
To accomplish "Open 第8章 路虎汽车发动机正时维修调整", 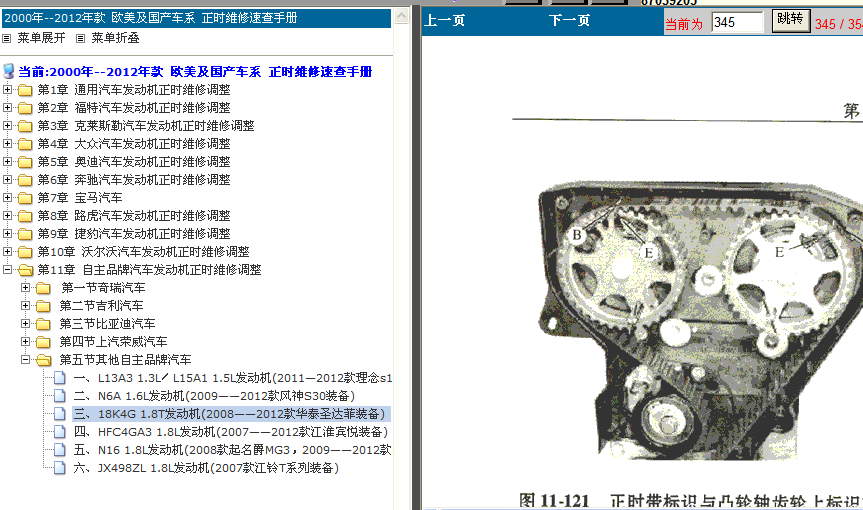I will pos(134,216).
